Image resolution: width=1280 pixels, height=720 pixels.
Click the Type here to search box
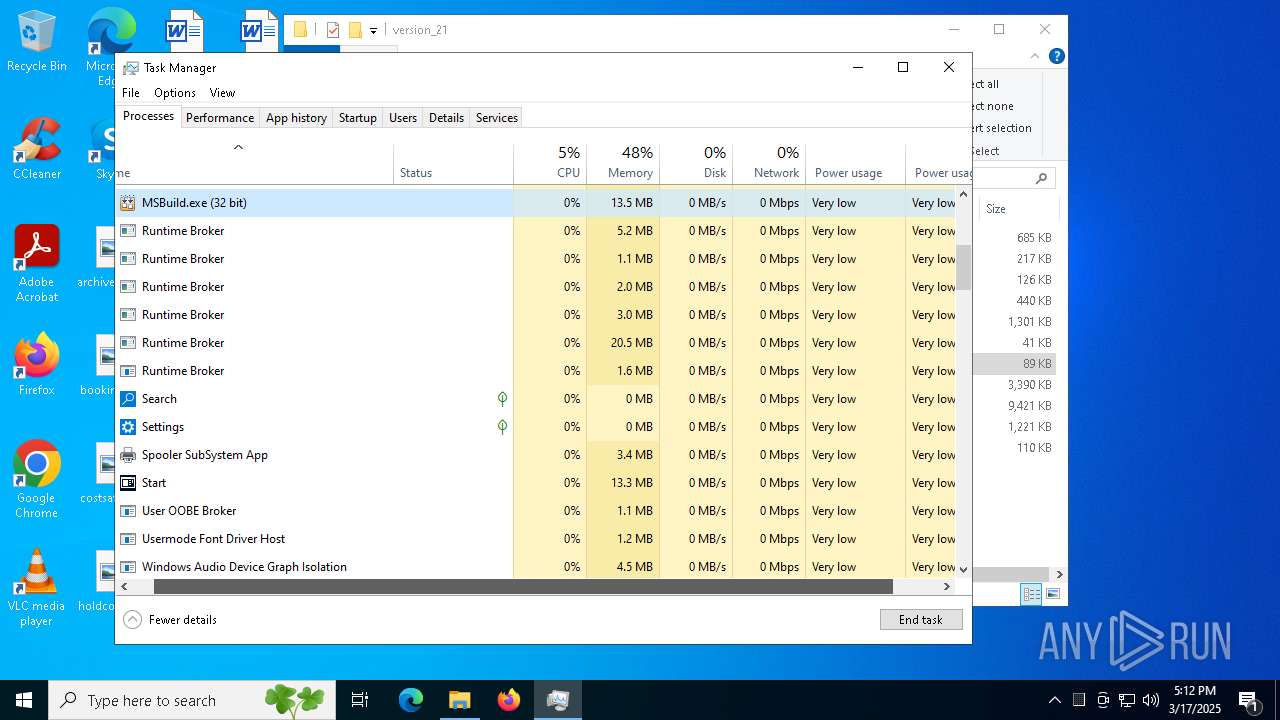click(192, 700)
